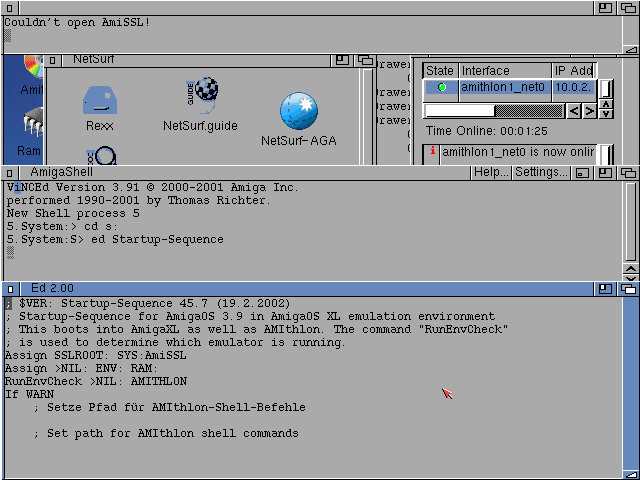Click the 'Setze Pfad für AMIthlon-Shell-Befehle' comment line
The height and width of the screenshot is (480, 640).
[x=170, y=407]
